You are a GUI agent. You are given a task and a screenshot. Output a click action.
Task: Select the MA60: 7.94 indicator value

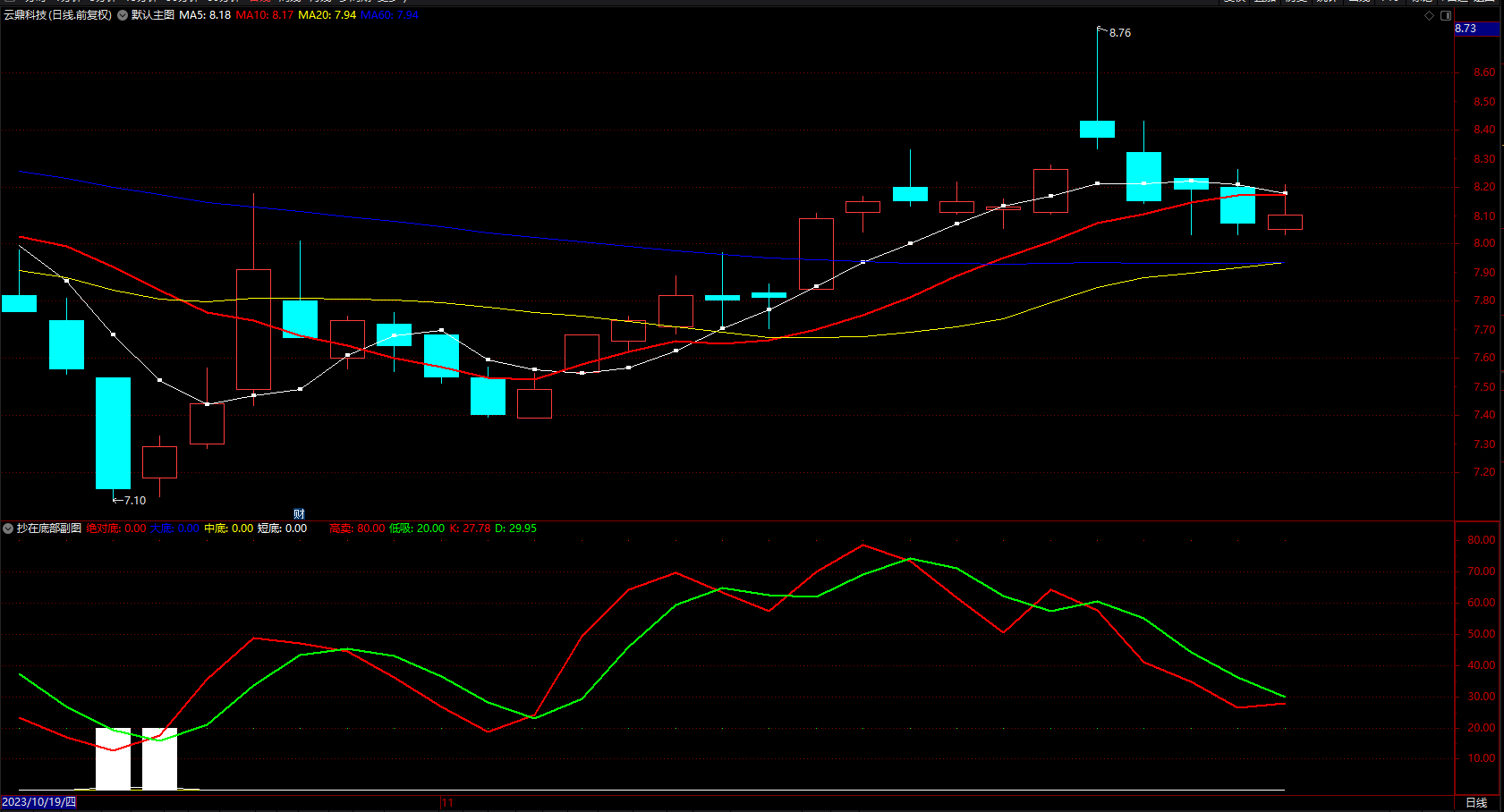[390, 15]
